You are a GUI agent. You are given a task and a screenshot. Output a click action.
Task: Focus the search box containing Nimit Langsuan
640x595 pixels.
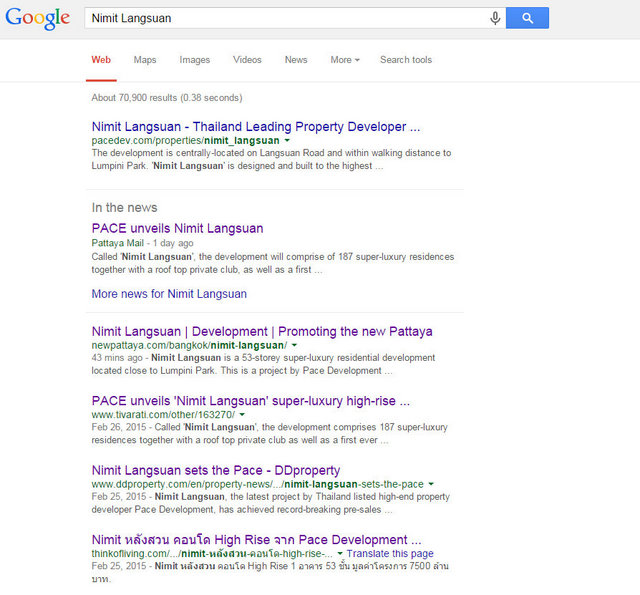coord(286,18)
